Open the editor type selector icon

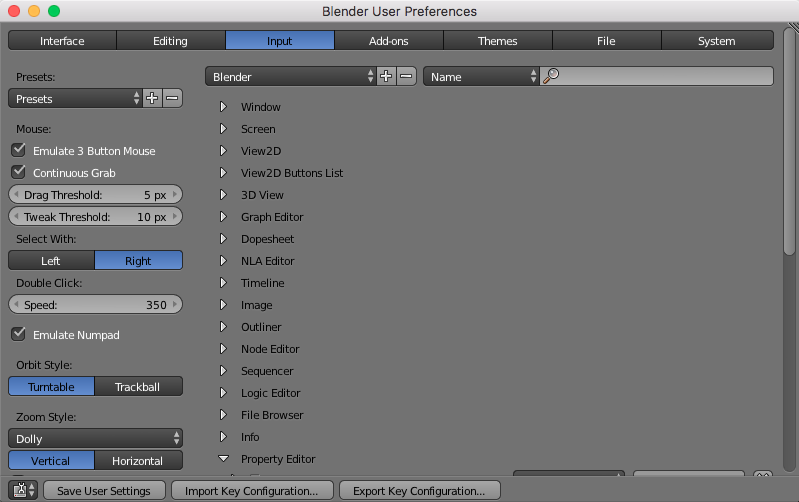pyautogui.click(x=23, y=490)
